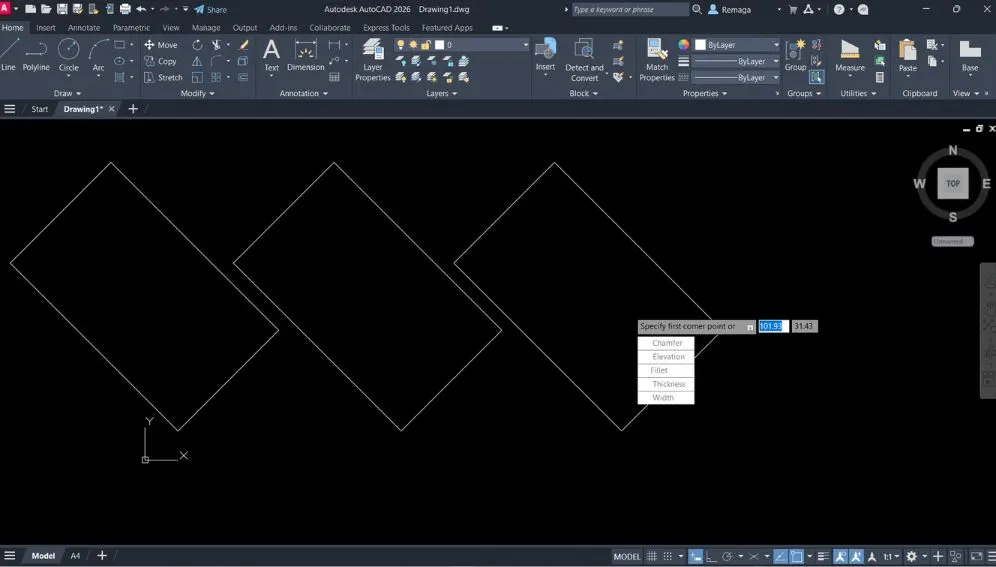Click the X coordinate input 101.93

pos(773,326)
